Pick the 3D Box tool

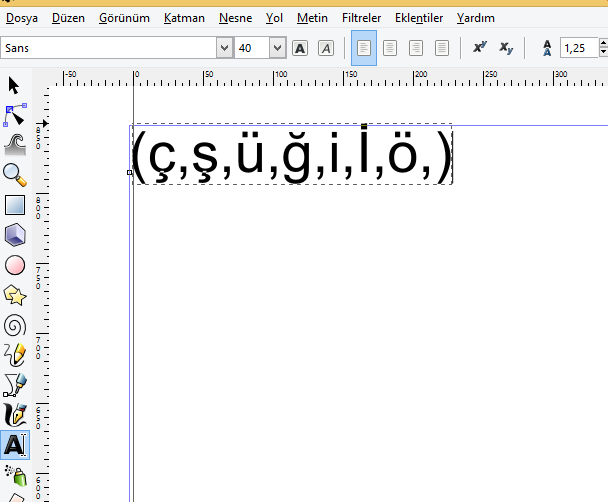14,235
